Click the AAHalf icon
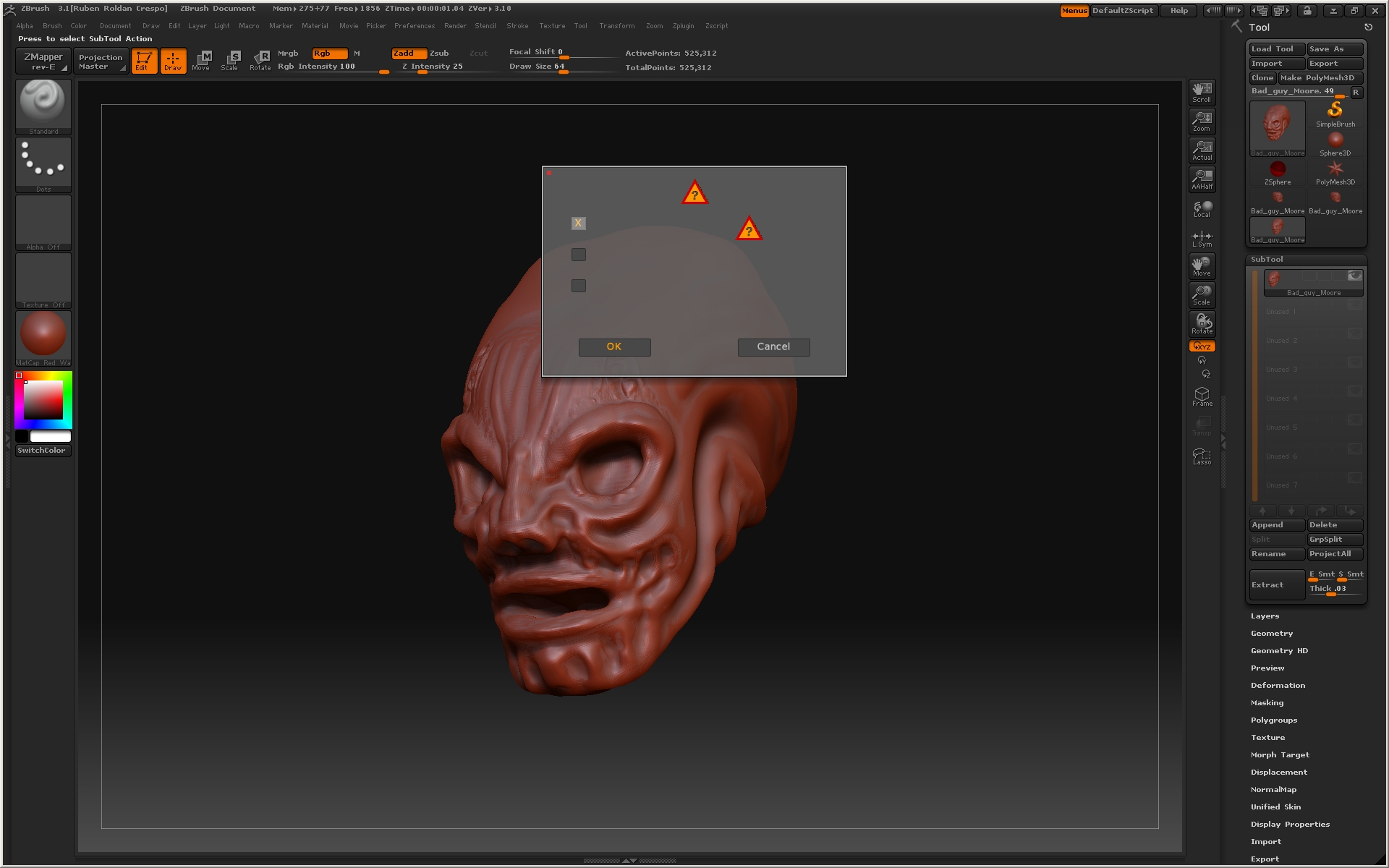Viewport: 1389px width, 868px height. pos(1202,179)
